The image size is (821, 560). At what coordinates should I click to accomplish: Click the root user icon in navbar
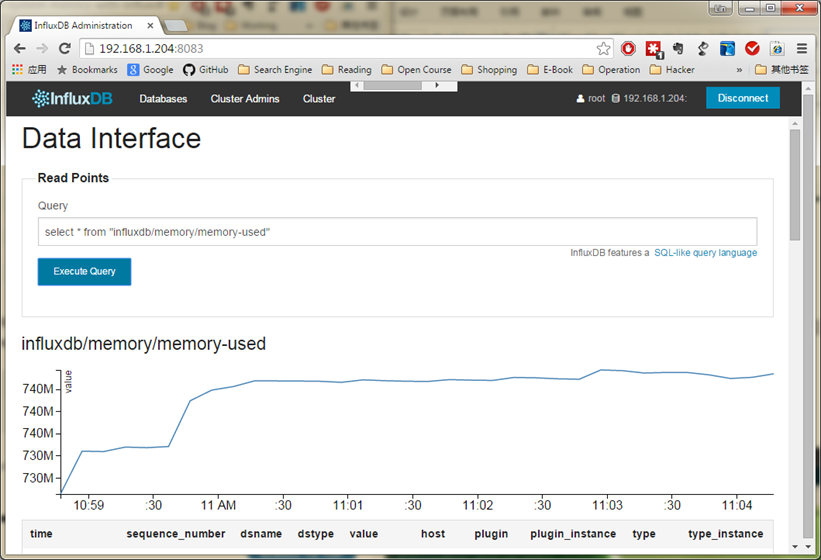click(579, 99)
